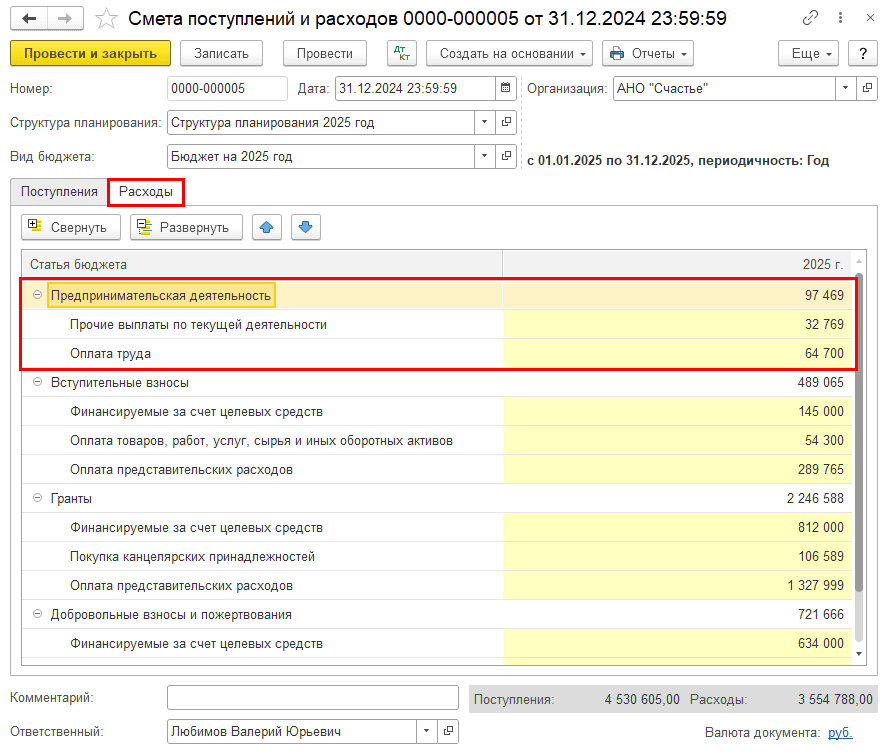Click into the Комментарий input field

click(314, 698)
